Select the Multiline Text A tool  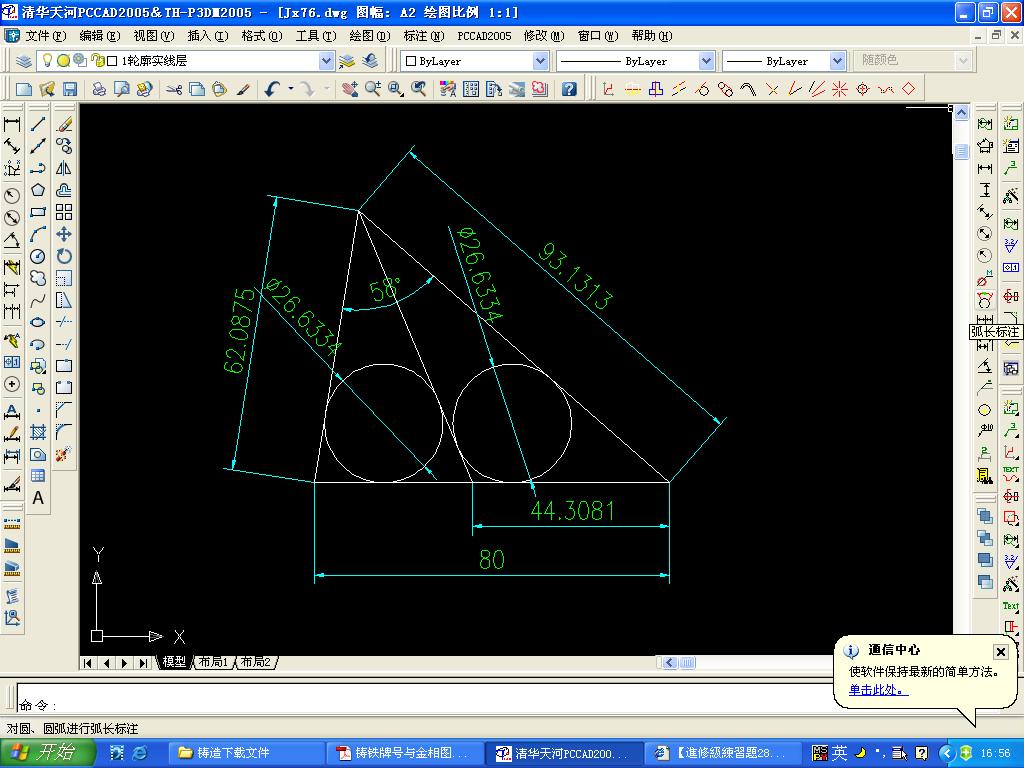click(38, 498)
